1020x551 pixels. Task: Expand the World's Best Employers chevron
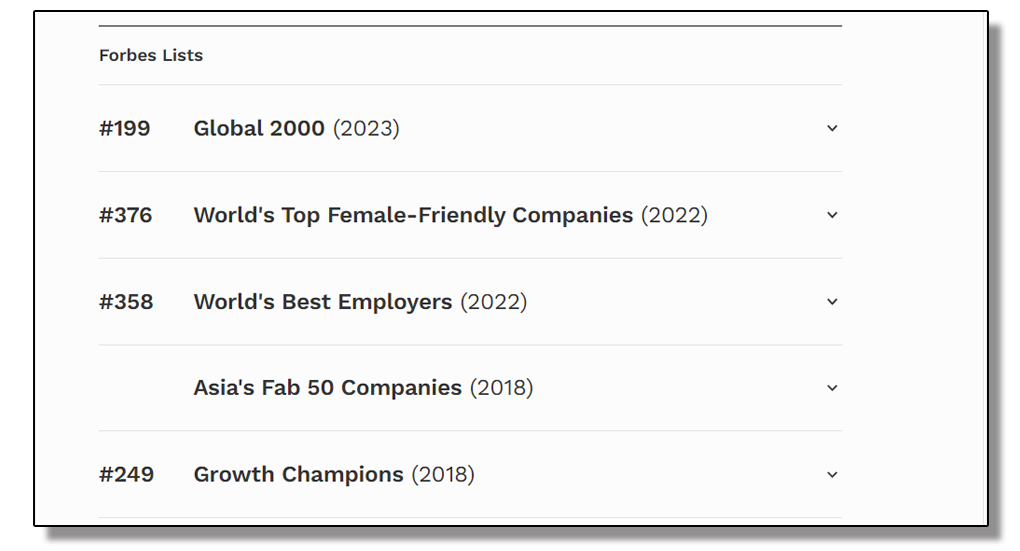click(832, 302)
